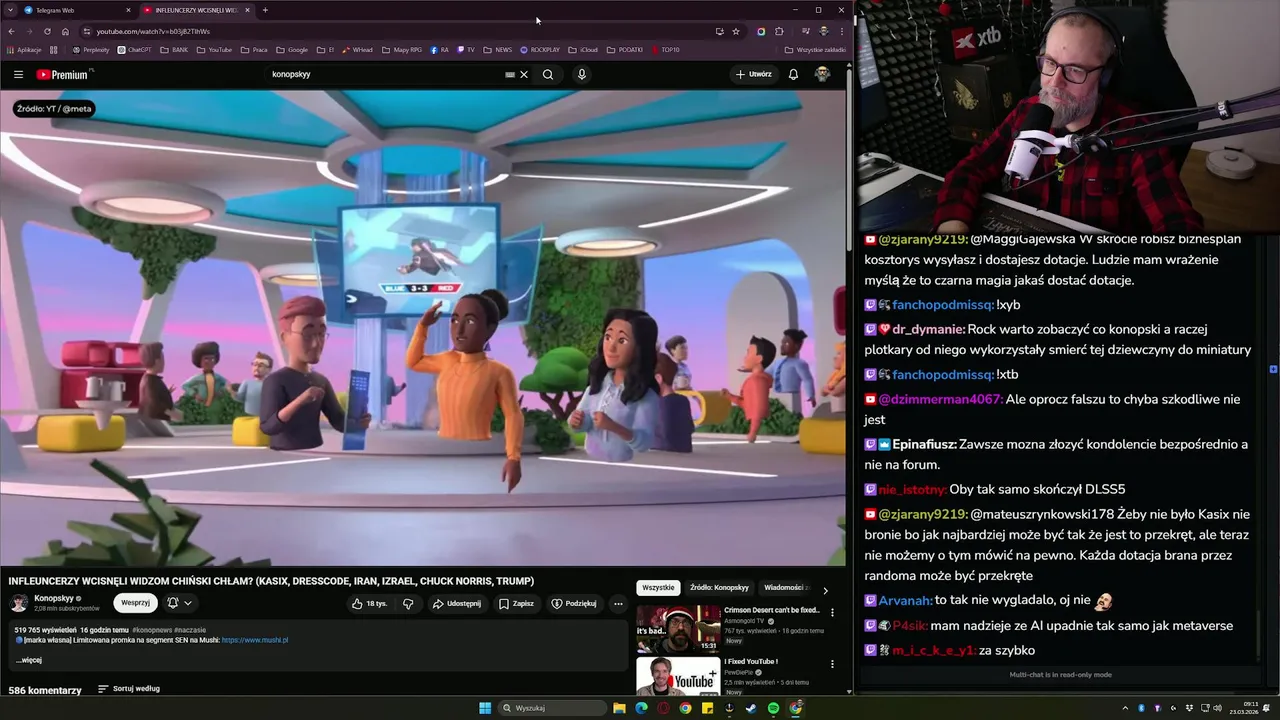This screenshot has height=720, width=1280.
Task: Open the Chrome three-dot menu
Action: coord(842,31)
